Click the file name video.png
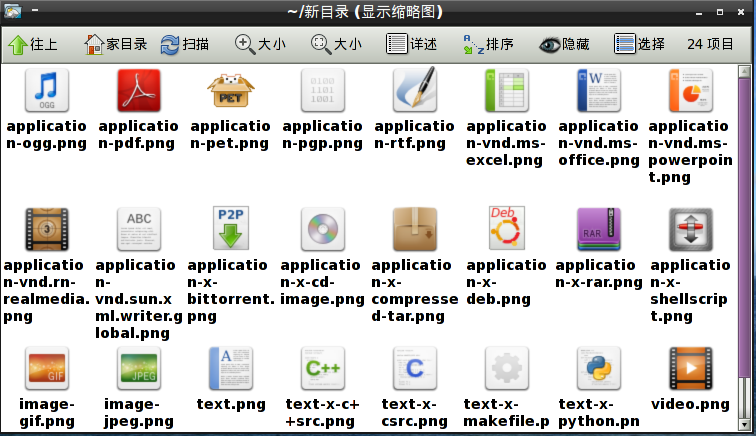 click(x=690, y=404)
